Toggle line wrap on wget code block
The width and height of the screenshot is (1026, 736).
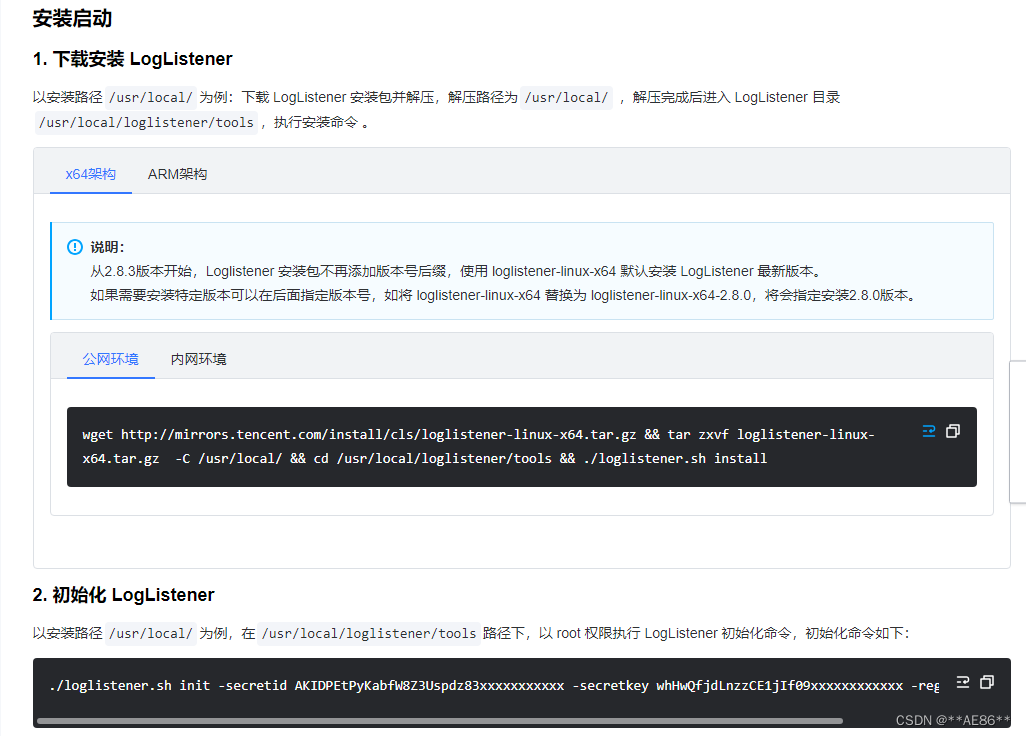[x=929, y=431]
